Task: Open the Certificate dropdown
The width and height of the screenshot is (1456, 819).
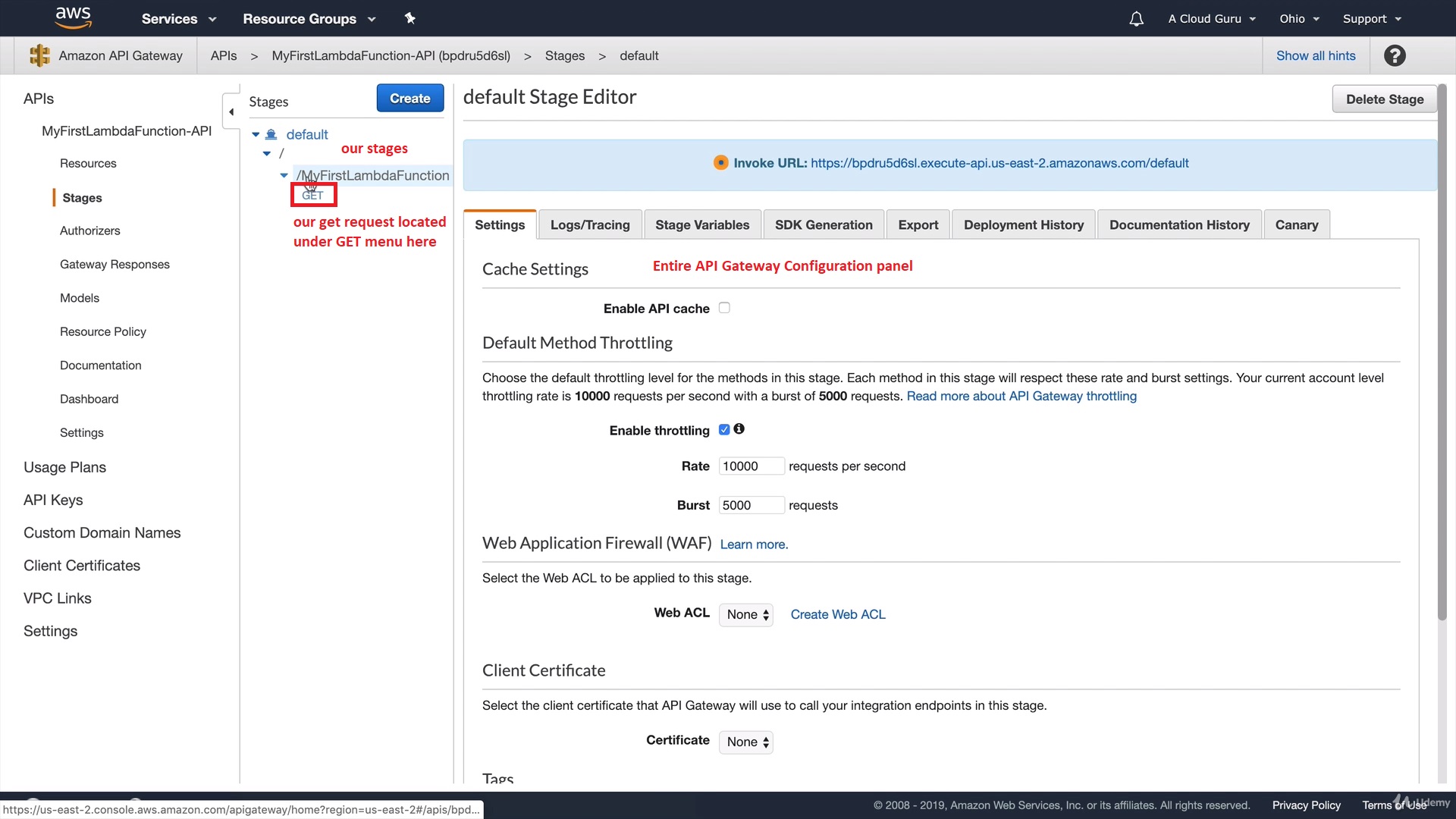Action: (746, 742)
